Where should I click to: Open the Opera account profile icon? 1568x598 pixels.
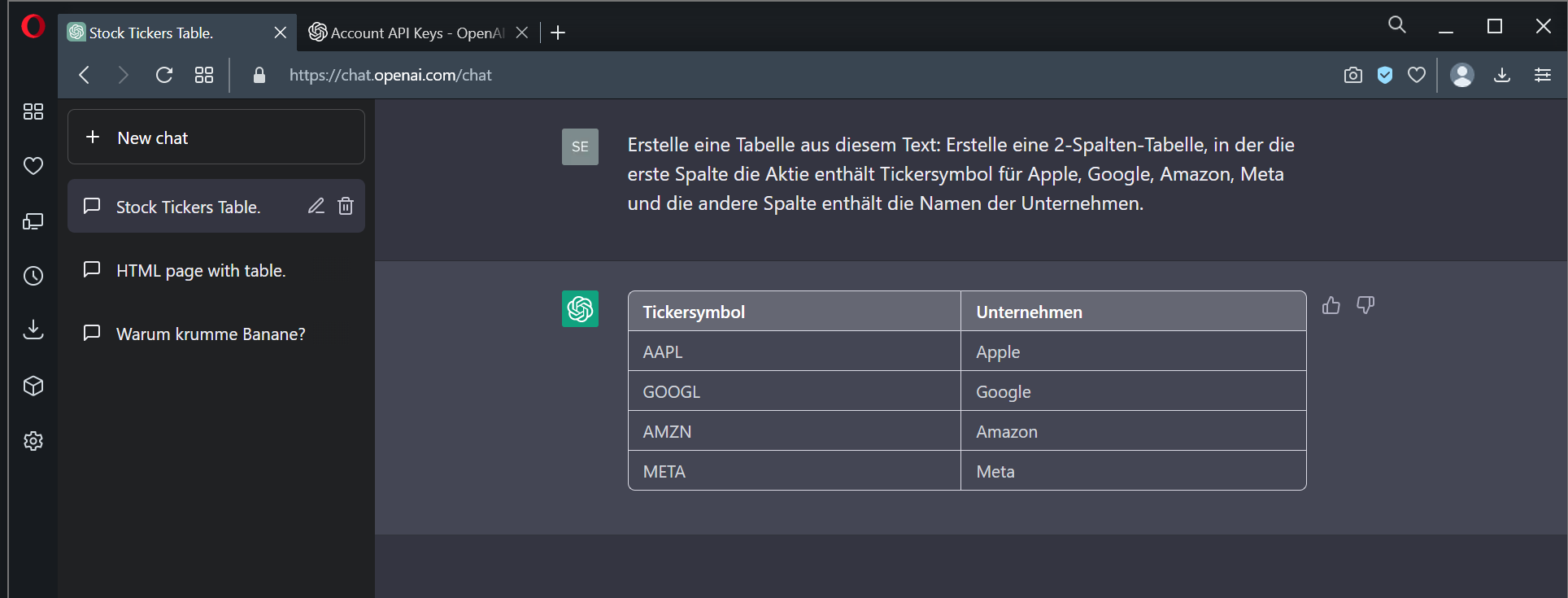click(1462, 75)
